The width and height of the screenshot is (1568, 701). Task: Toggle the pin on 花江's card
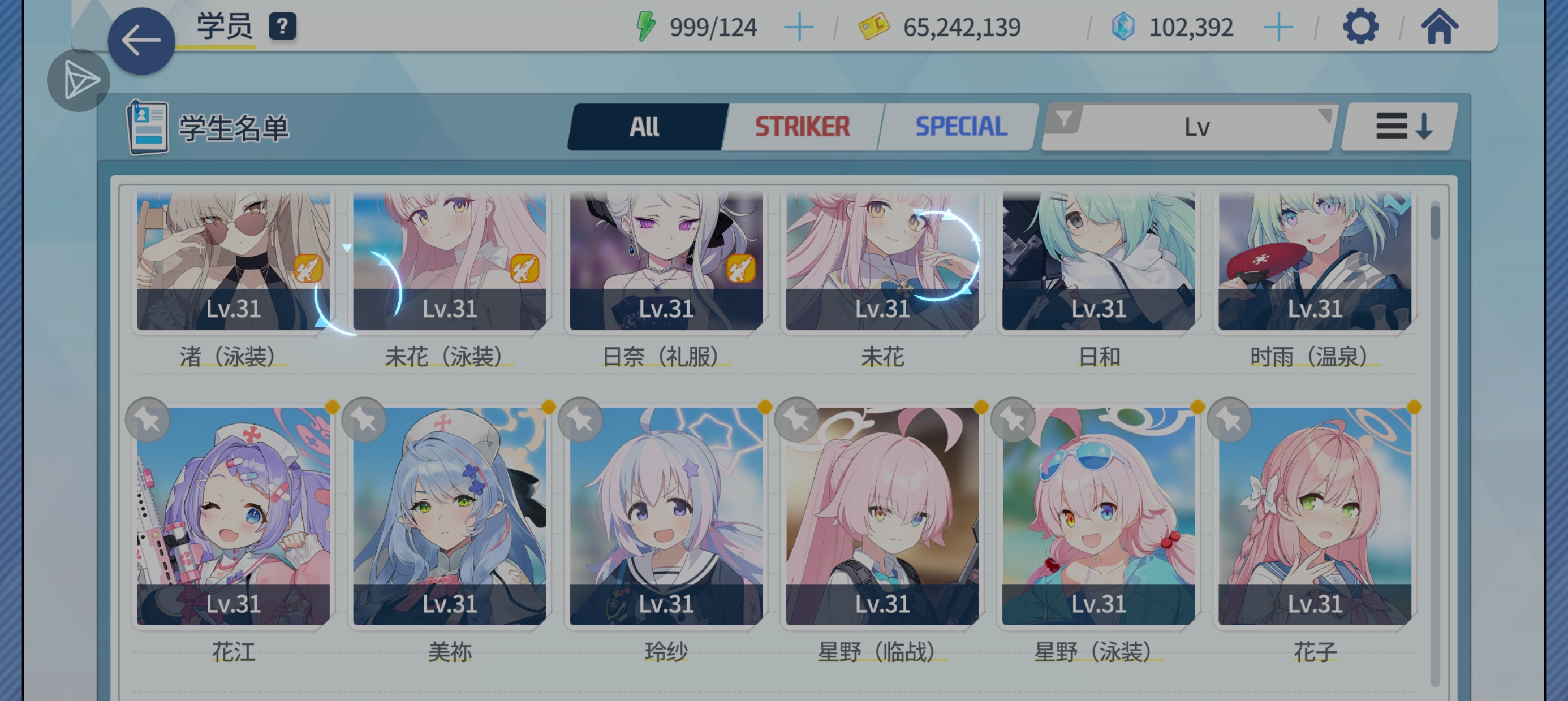[x=148, y=419]
